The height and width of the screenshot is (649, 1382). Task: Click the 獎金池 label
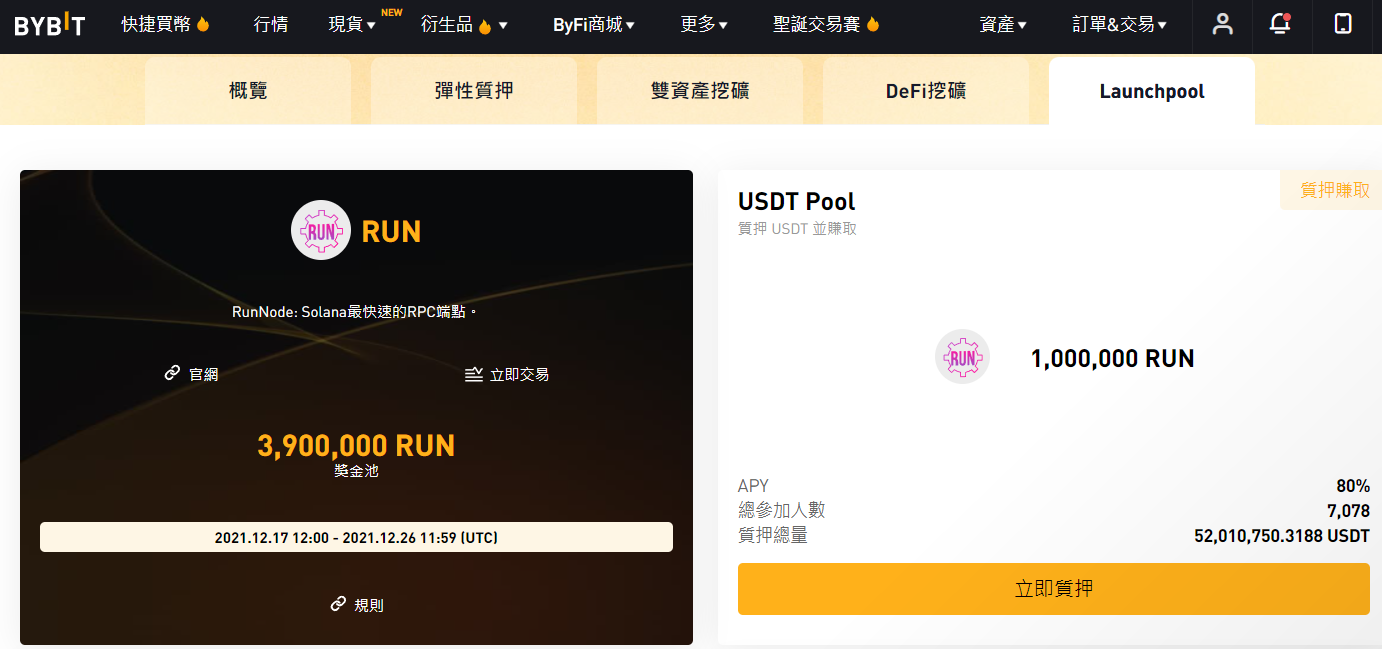tap(356, 470)
